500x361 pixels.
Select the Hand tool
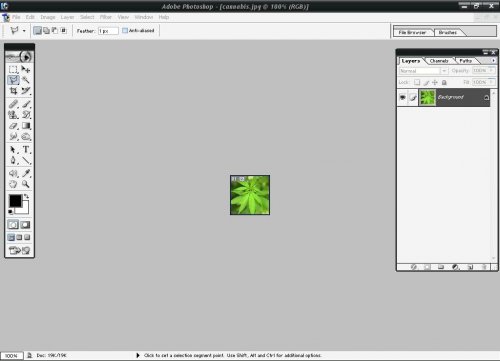click(13, 184)
